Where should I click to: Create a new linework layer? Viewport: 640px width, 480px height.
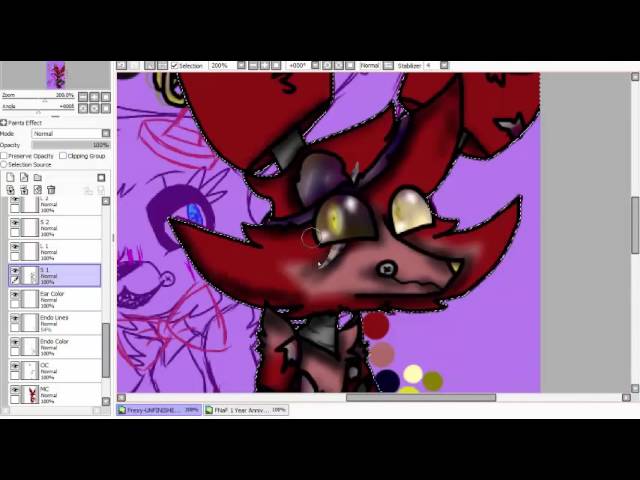(24, 177)
